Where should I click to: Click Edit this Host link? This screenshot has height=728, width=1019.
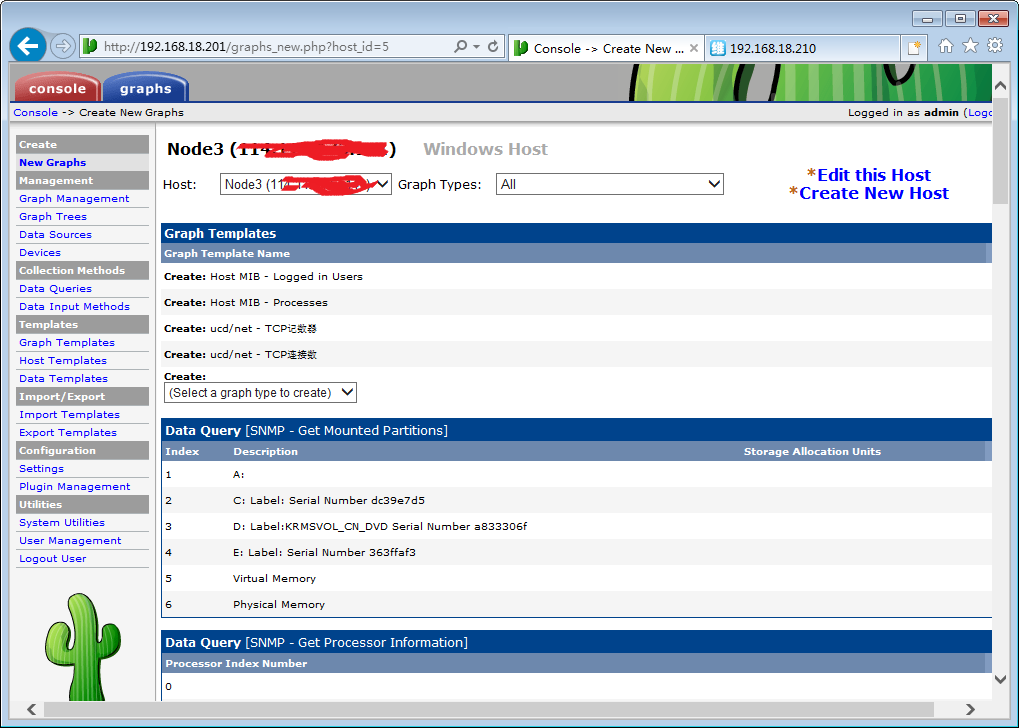click(873, 175)
